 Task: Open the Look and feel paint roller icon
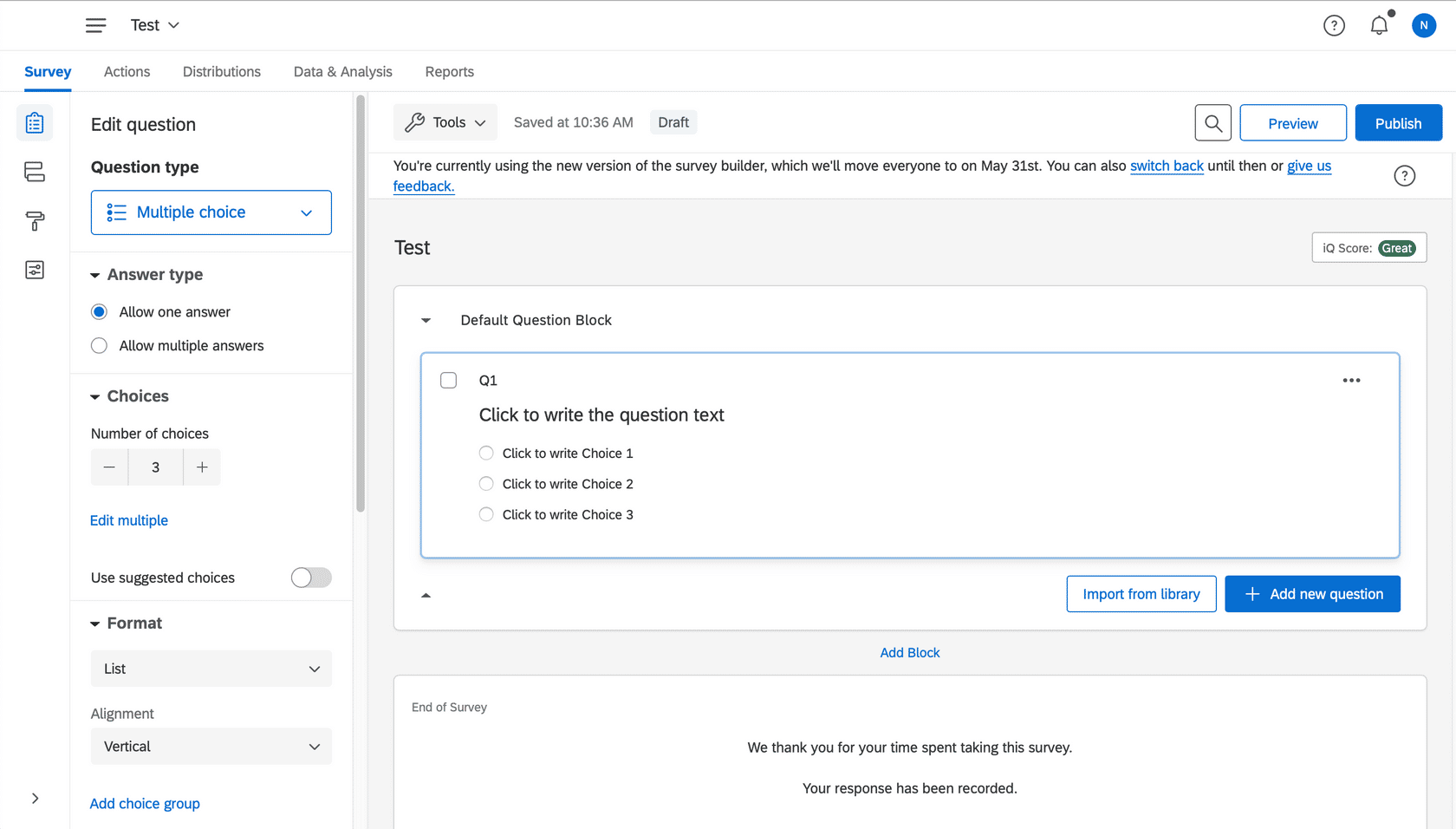point(35,221)
